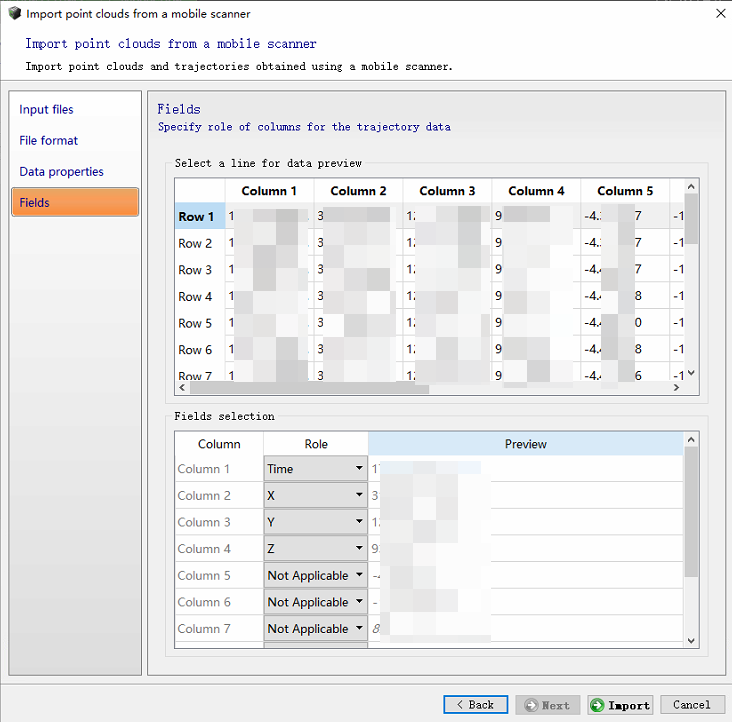Switch to the Data properties step
The height and width of the screenshot is (722, 732).
coord(61,171)
